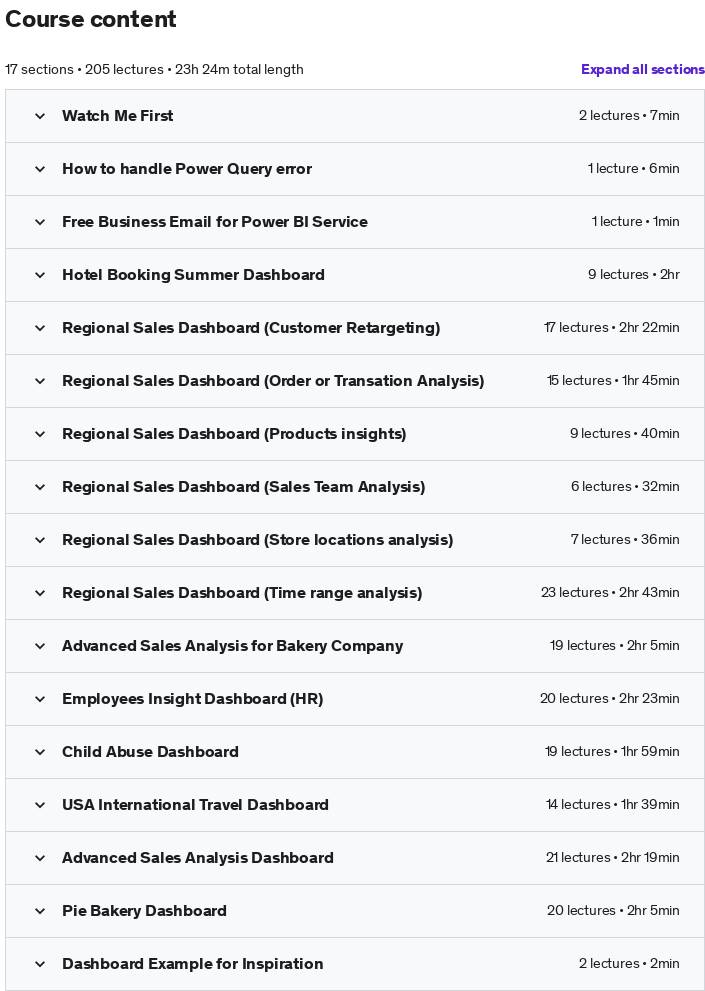Open Employees Insight Dashboard (HR) title
This screenshot has height=991, width=705.
(x=193, y=699)
